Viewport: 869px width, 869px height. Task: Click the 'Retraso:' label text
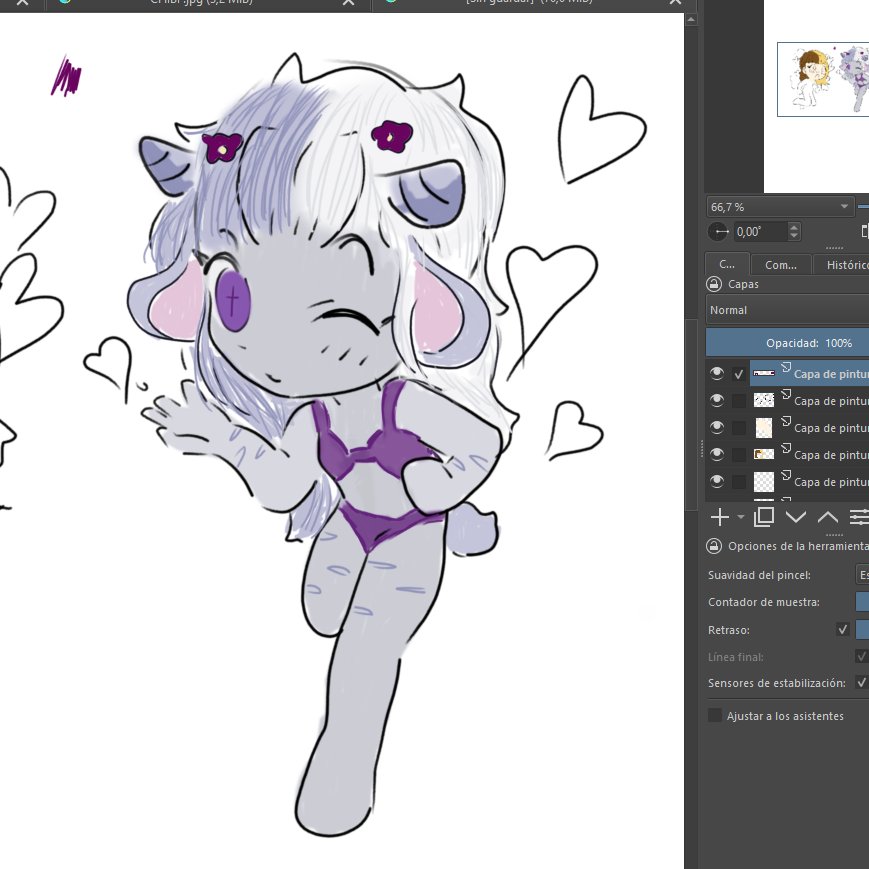[728, 630]
